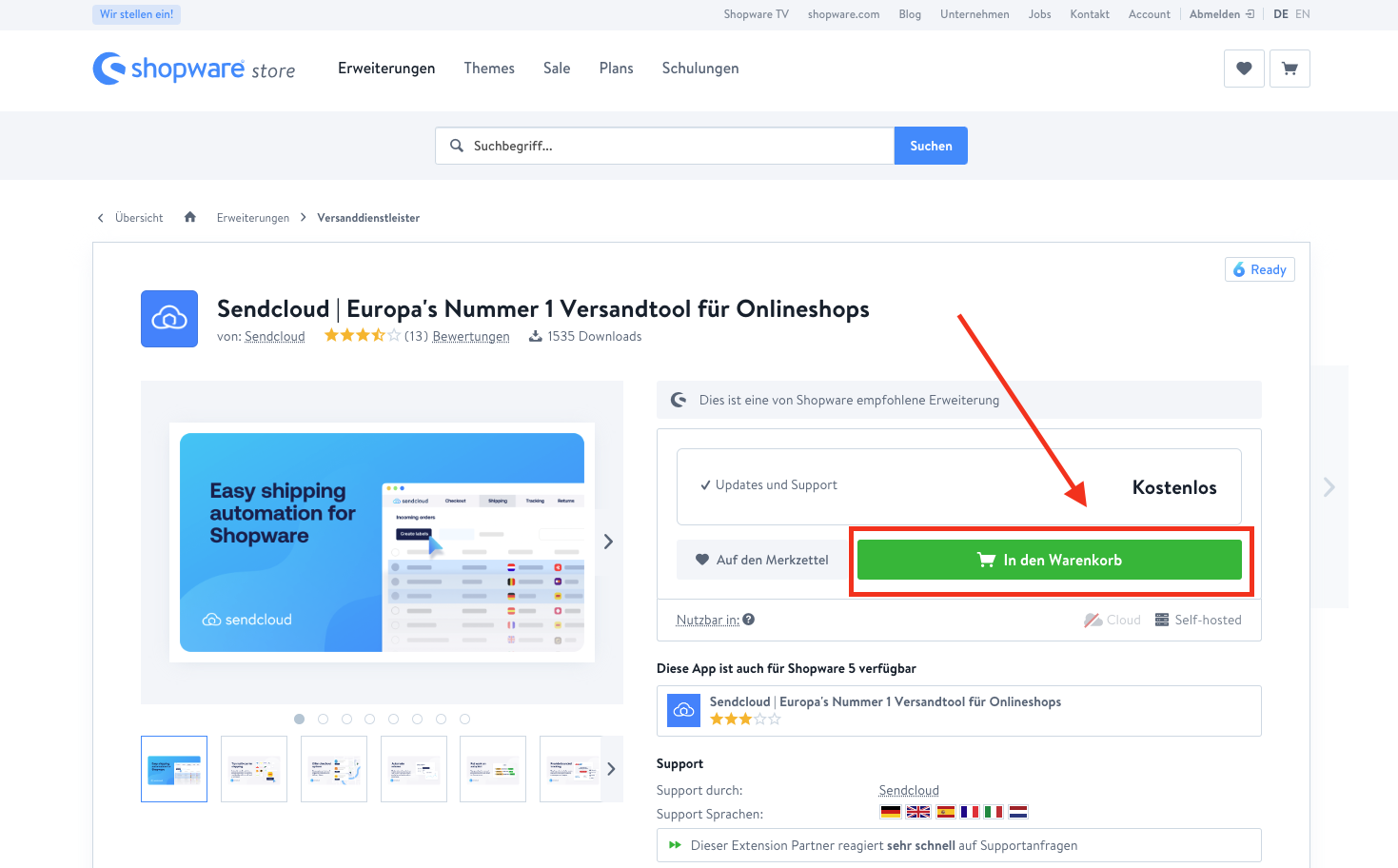Click the crossed-out Cloud icon
This screenshot has height=868, width=1398.
[1093, 620]
